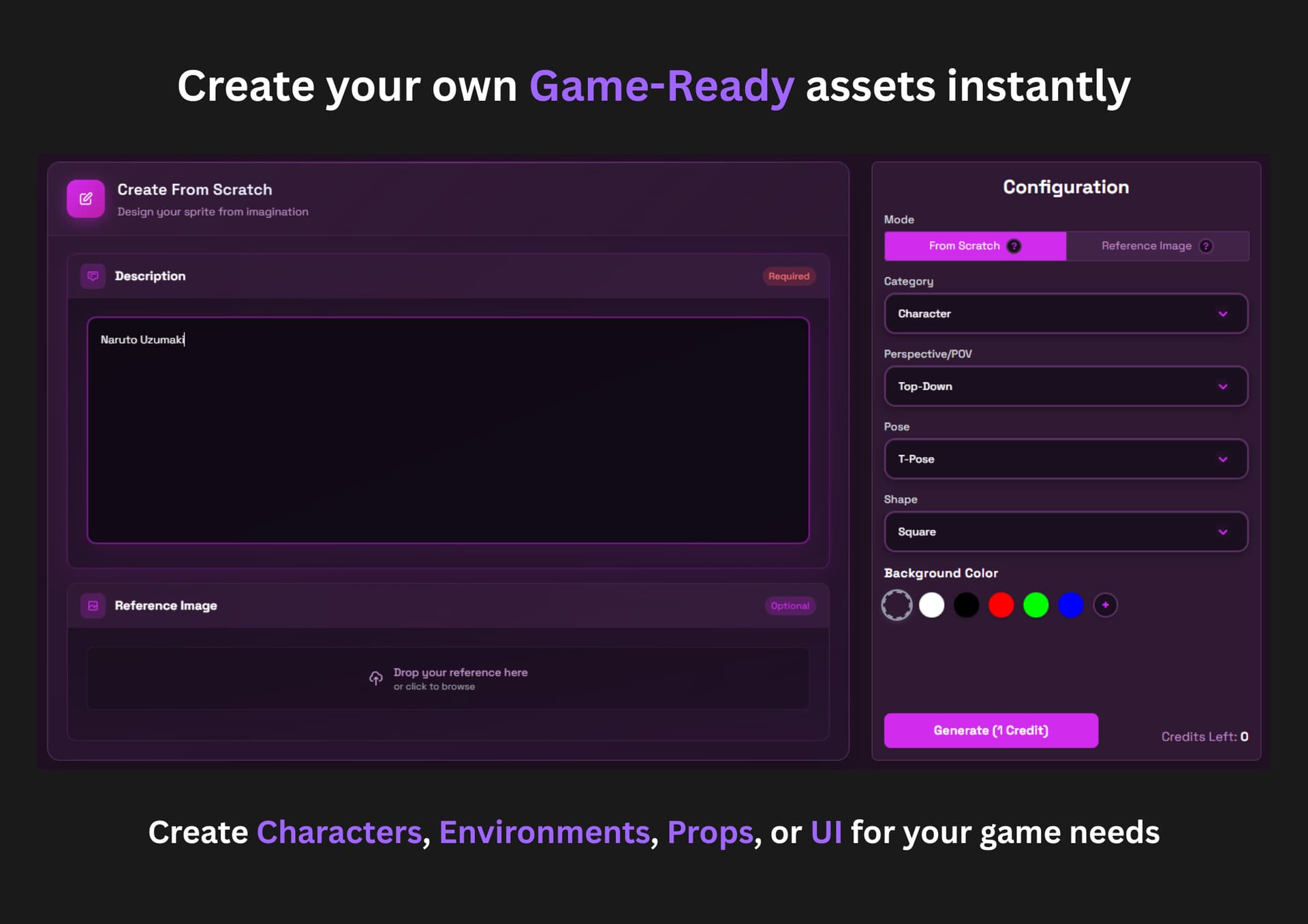1308x924 pixels.
Task: Select the red background color swatch
Action: (1001, 605)
